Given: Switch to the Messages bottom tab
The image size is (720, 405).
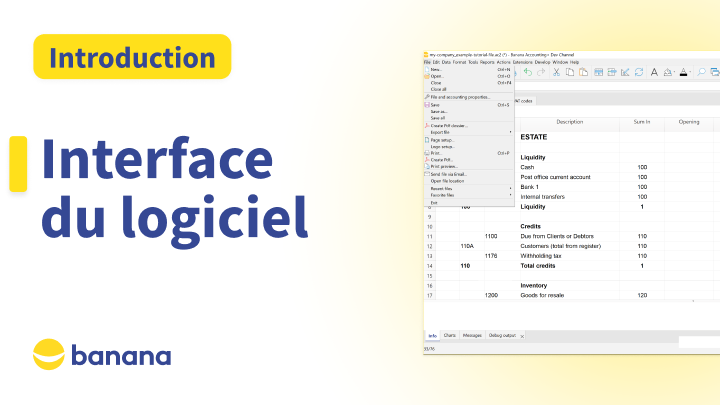Looking at the screenshot, I should [472, 336].
